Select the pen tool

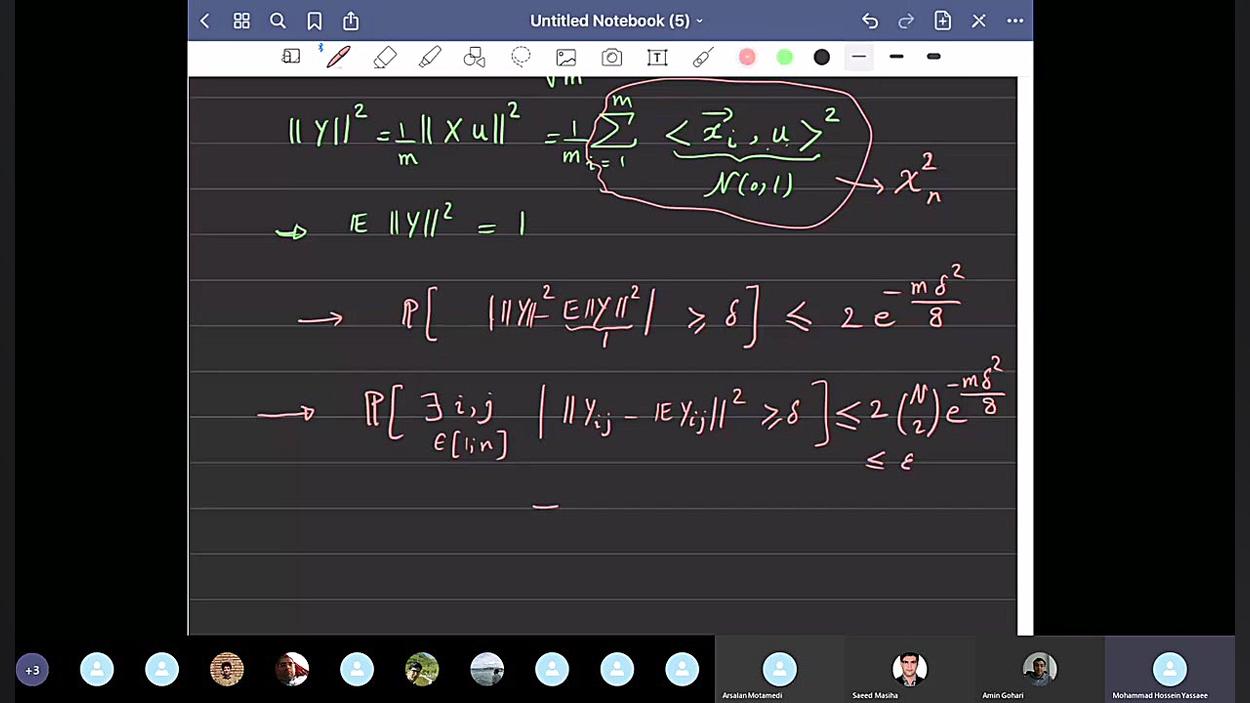point(338,57)
